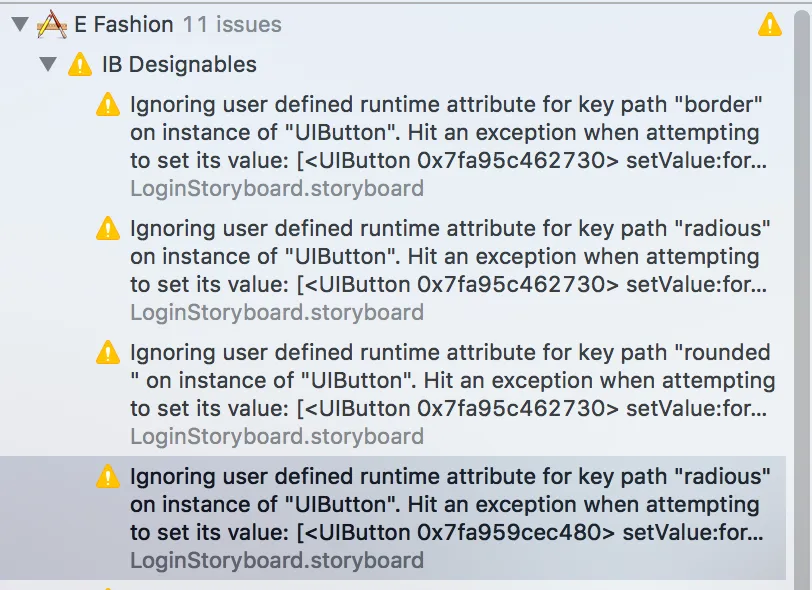
Task: Select the issue mentioning UIButton 0x7fa959cec480
Action: pyautogui.click(x=448, y=504)
